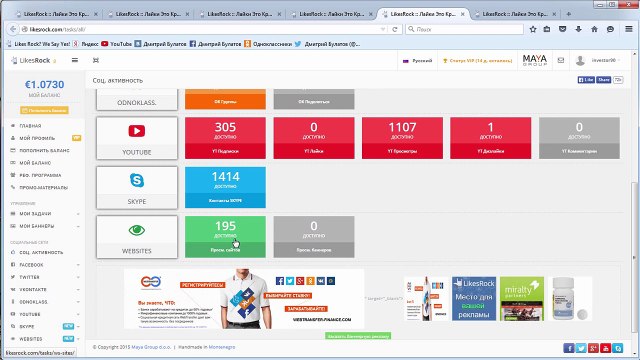The image size is (640, 360).
Task: Open the investor90 user dropdown
Action: (606, 60)
